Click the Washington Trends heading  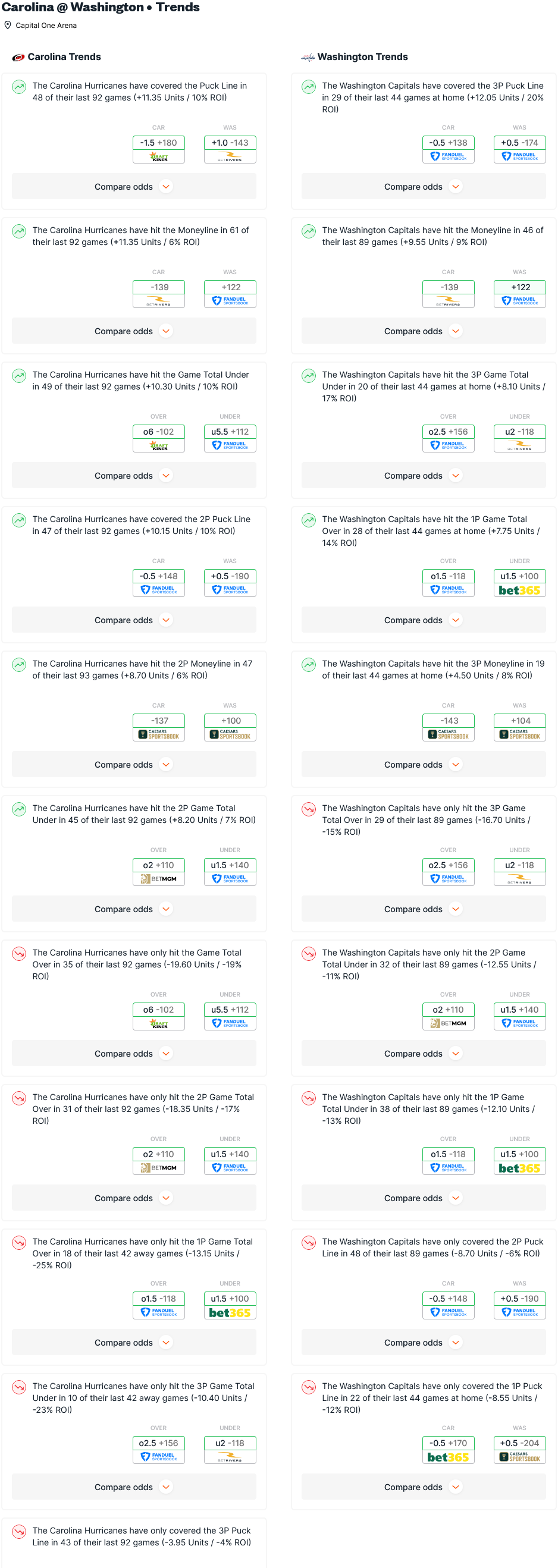(362, 57)
